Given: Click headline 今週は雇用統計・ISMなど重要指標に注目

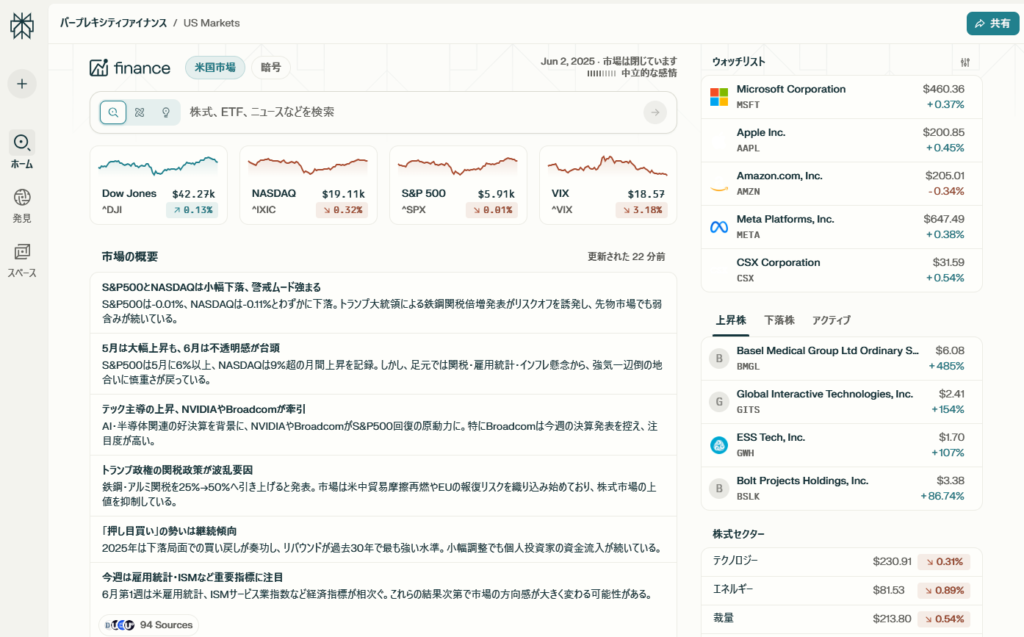Looking at the screenshot, I should click(x=192, y=578).
